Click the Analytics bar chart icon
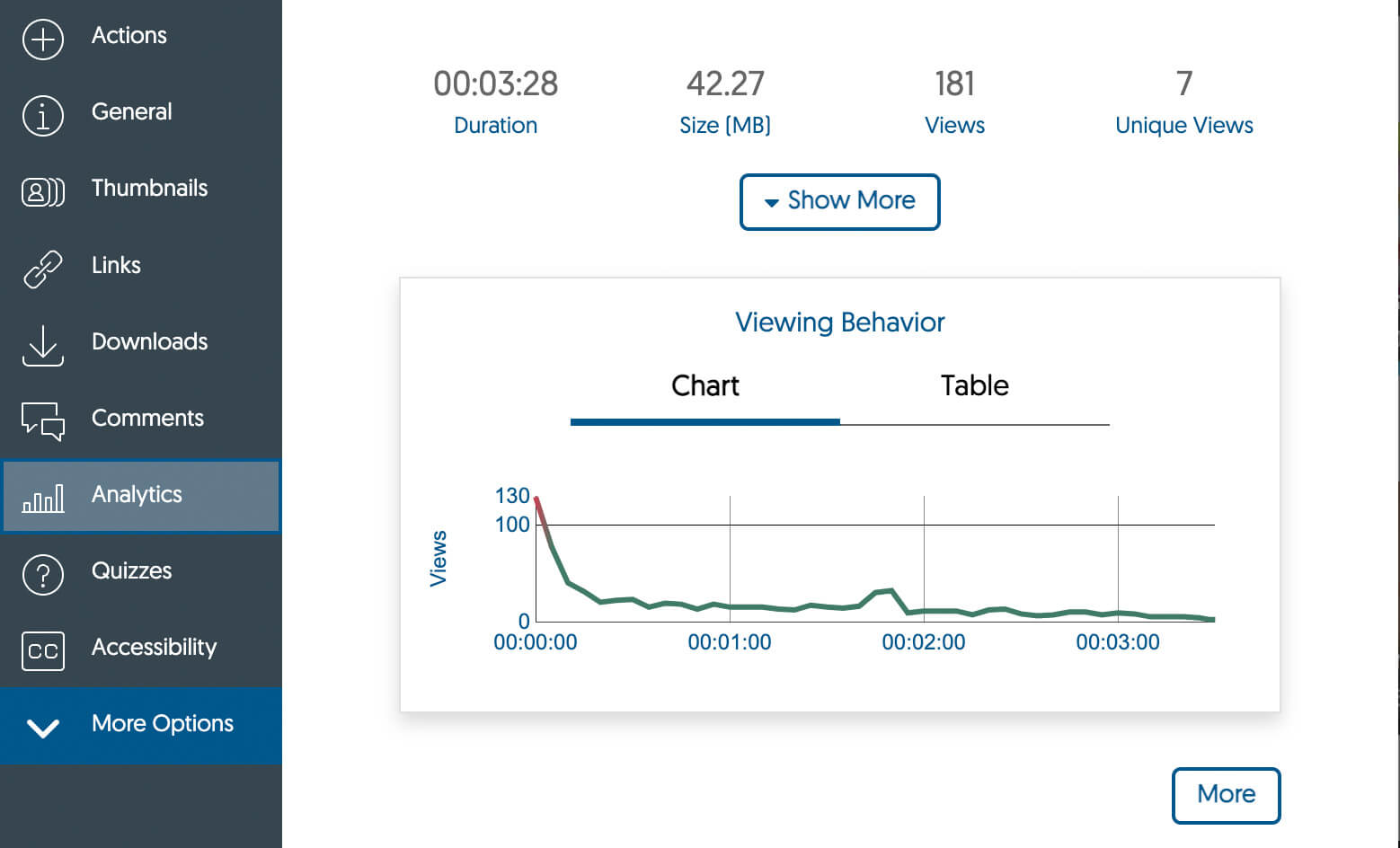This screenshot has height=848, width=1400. pyautogui.click(x=42, y=498)
